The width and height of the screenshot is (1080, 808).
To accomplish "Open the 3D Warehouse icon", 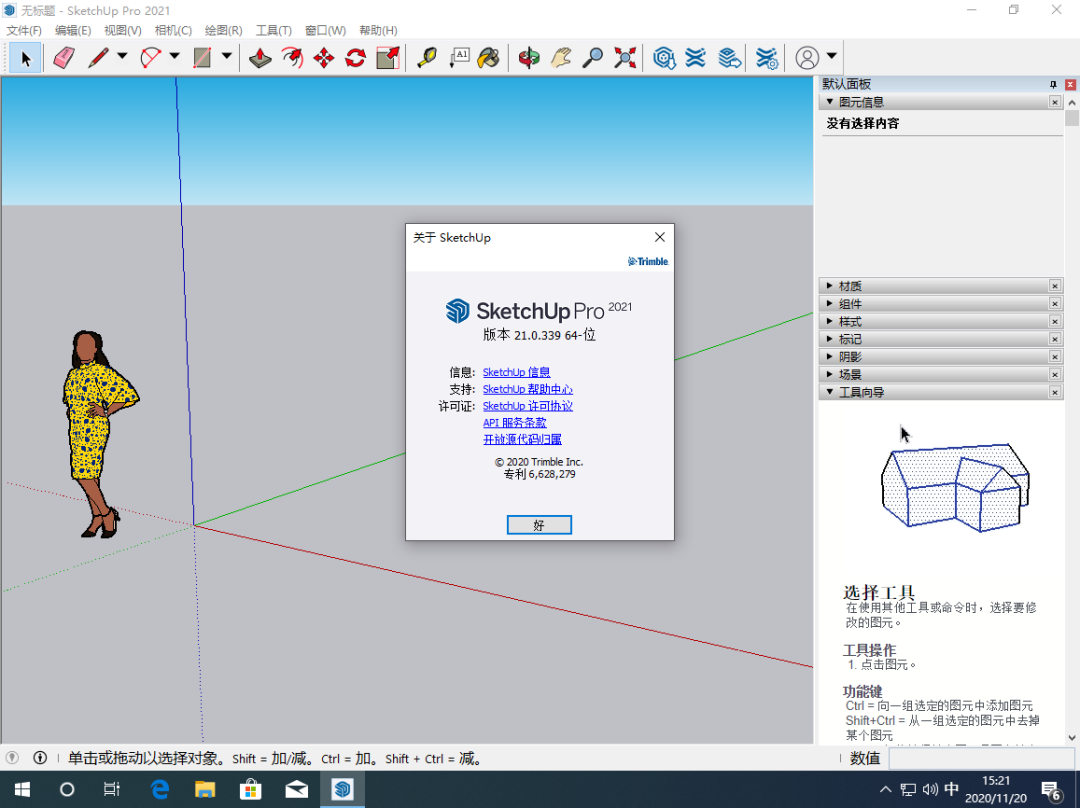I will click(x=664, y=57).
